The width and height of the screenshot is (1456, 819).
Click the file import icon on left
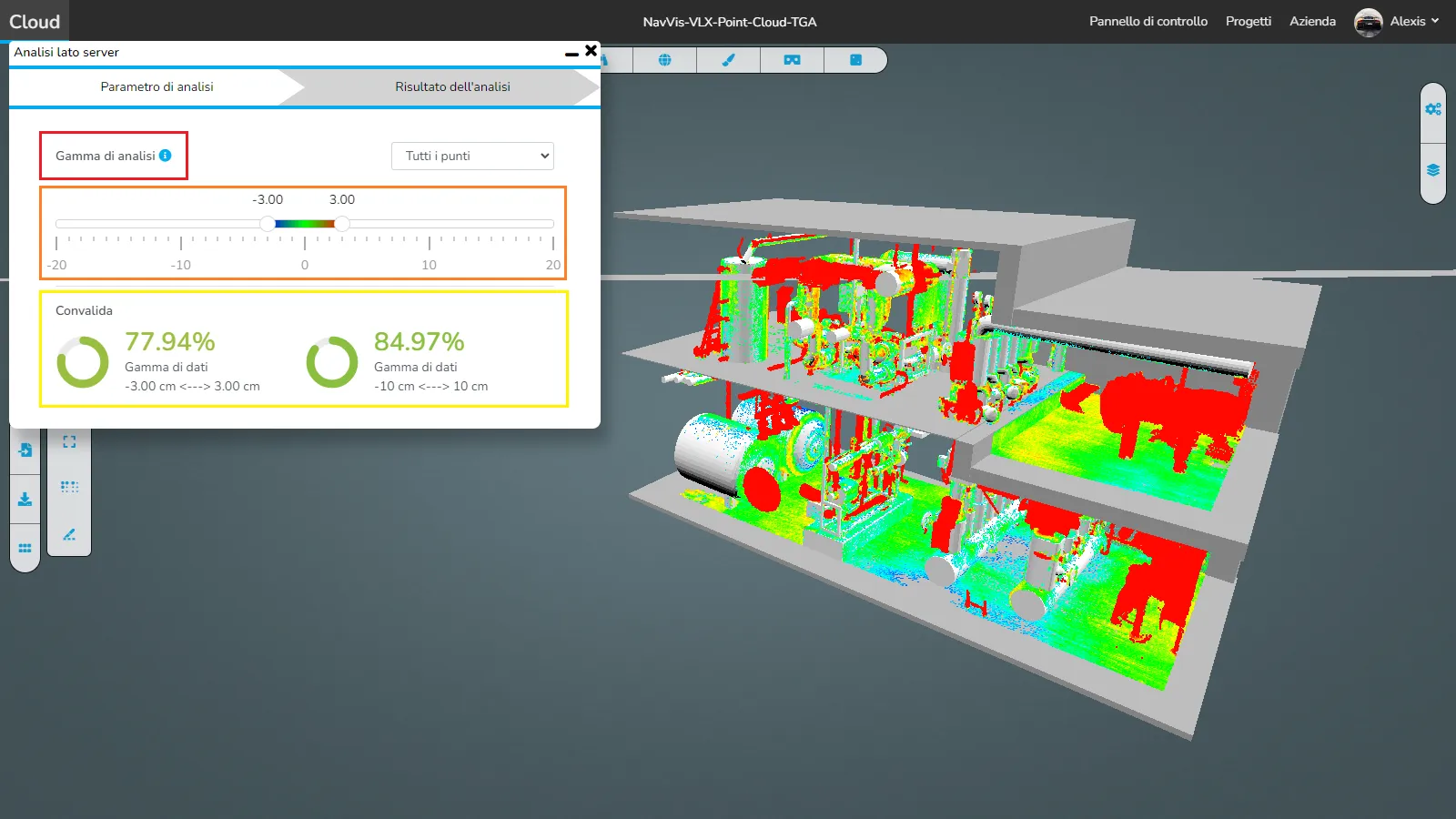[x=25, y=450]
